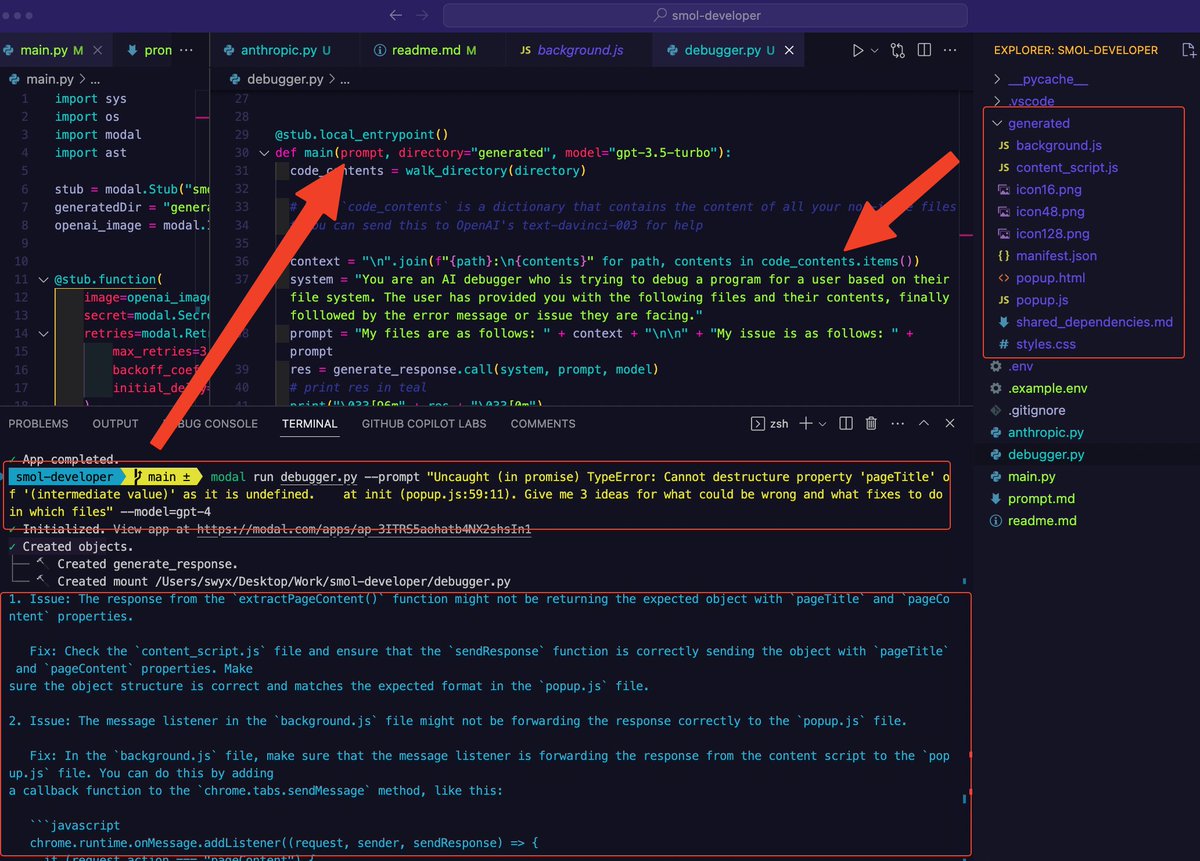Open the GITHUB COPILOT LABS panel tab
1200x861 pixels.
tap(424, 424)
